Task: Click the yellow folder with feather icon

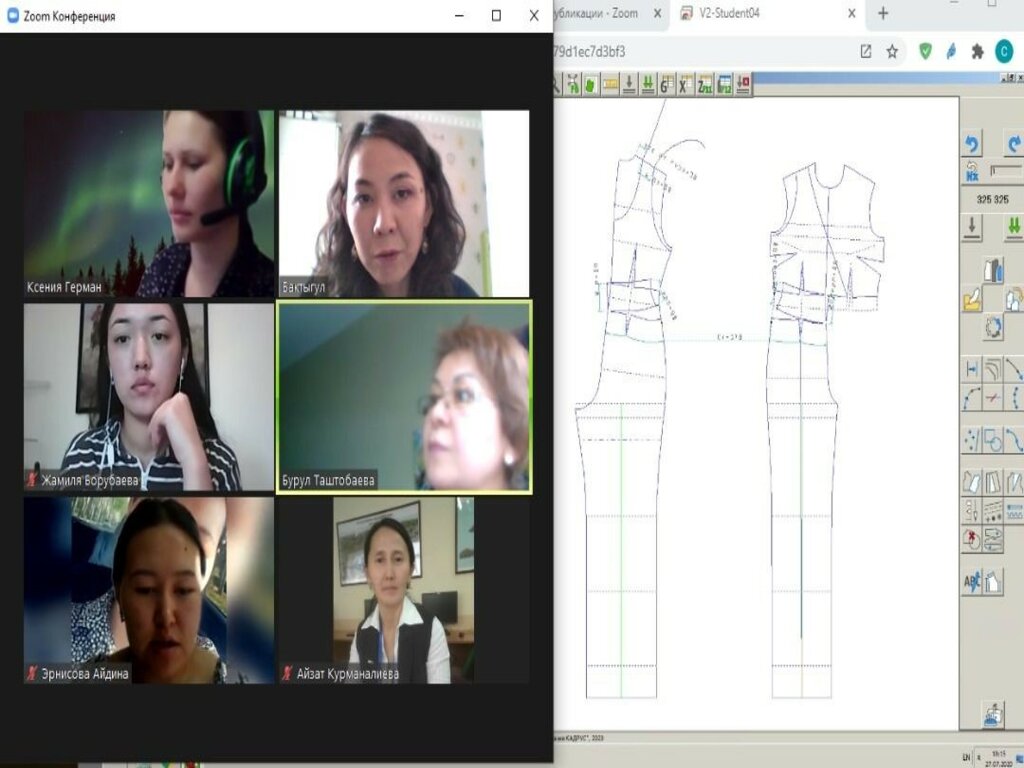Action: (x=972, y=299)
